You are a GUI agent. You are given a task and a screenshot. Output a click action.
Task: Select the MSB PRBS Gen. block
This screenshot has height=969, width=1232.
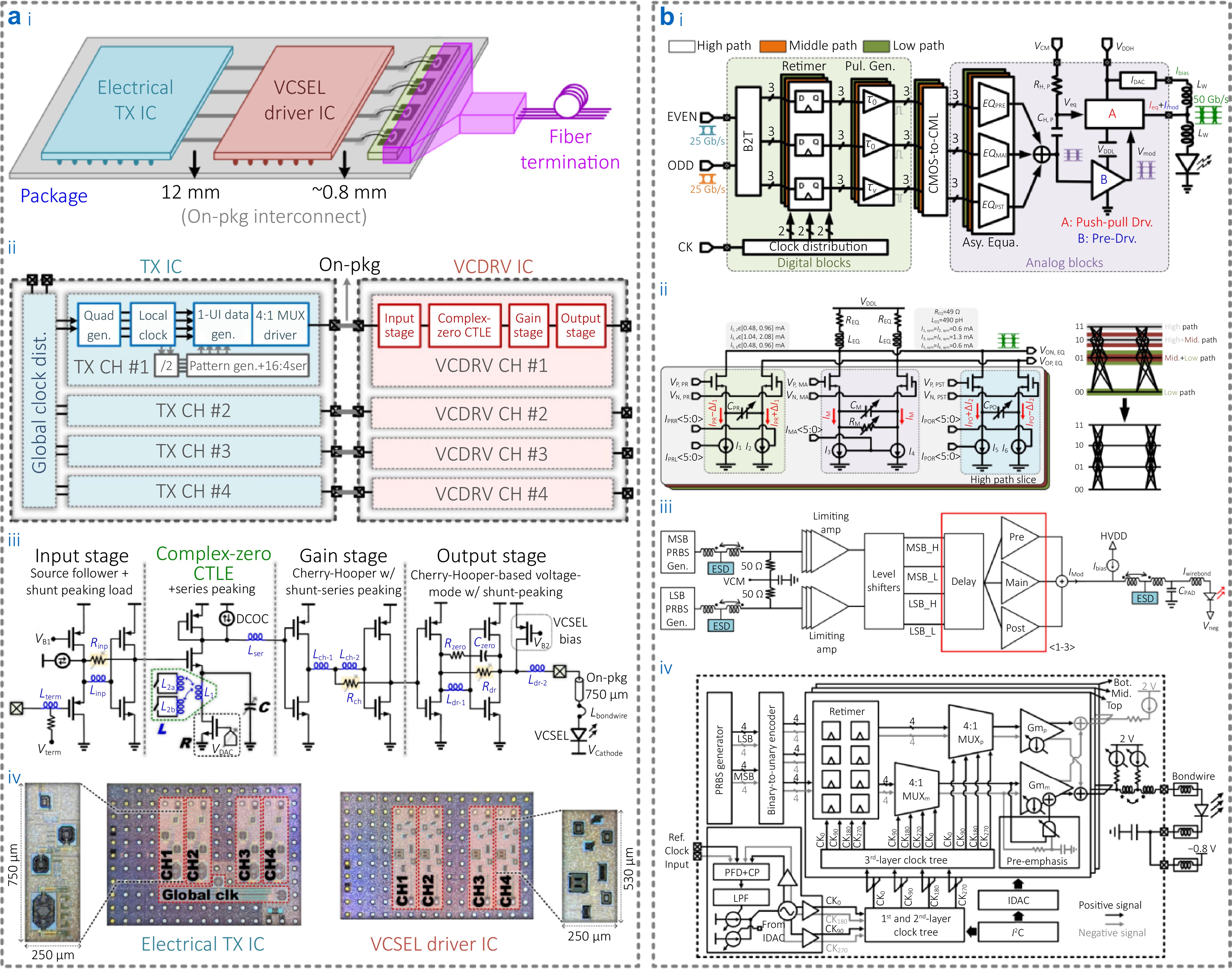(677, 552)
